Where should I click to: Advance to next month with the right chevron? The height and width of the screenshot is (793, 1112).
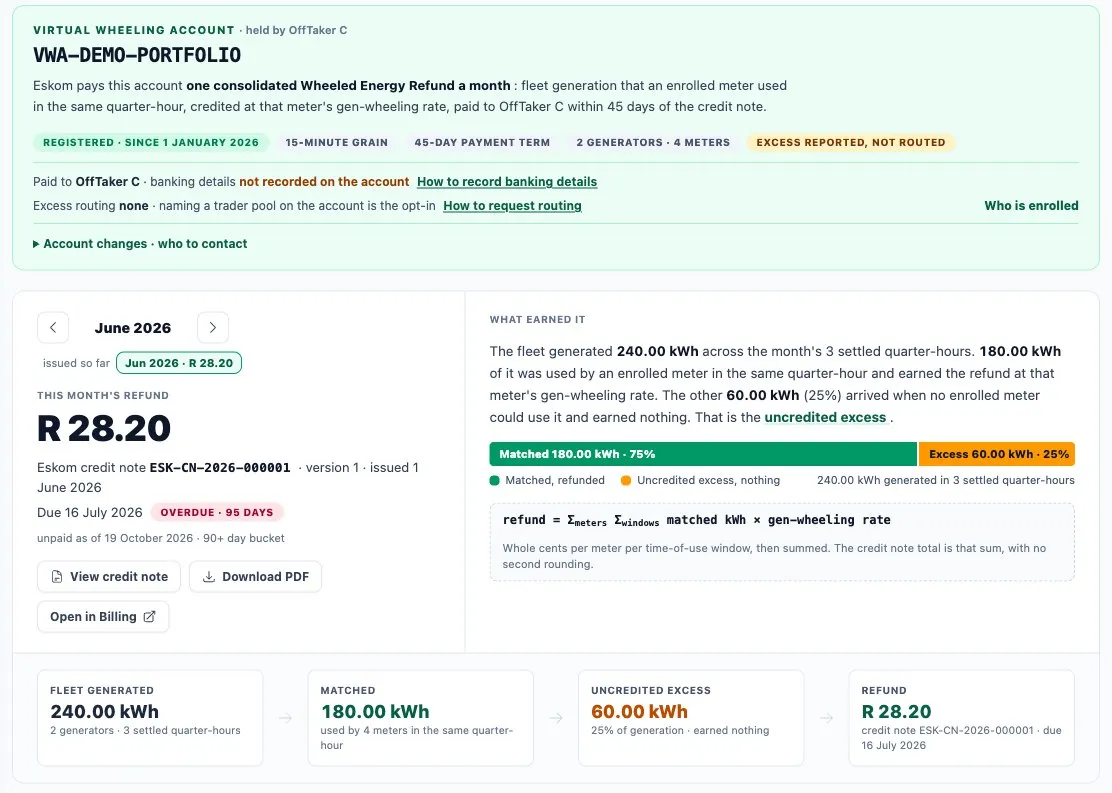[x=213, y=328]
